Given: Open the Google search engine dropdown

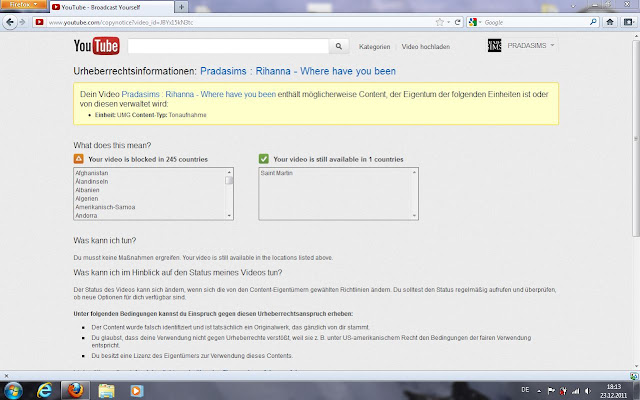Looking at the screenshot, I should [x=475, y=22].
